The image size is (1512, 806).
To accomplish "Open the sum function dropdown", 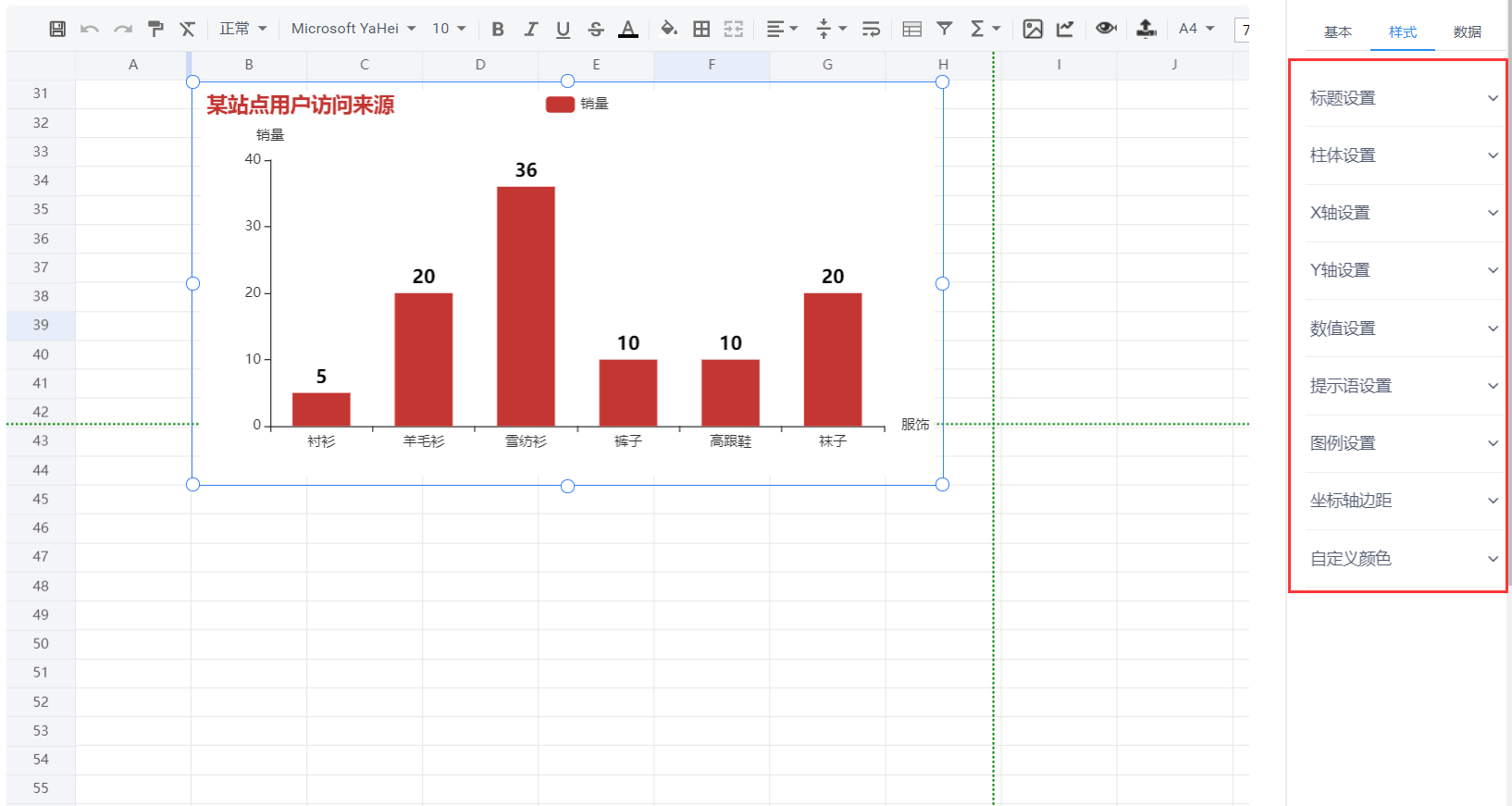I will tap(985, 29).
